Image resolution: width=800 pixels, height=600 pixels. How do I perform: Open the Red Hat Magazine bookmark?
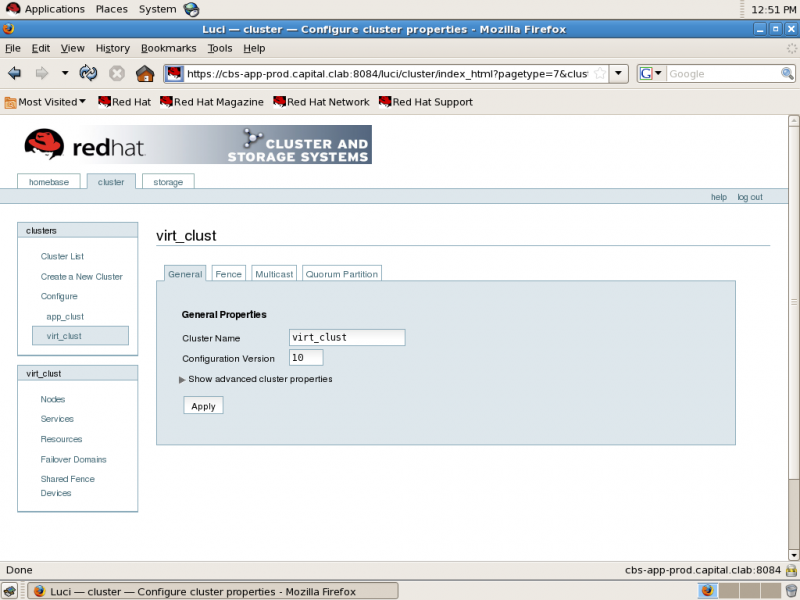[x=212, y=102]
